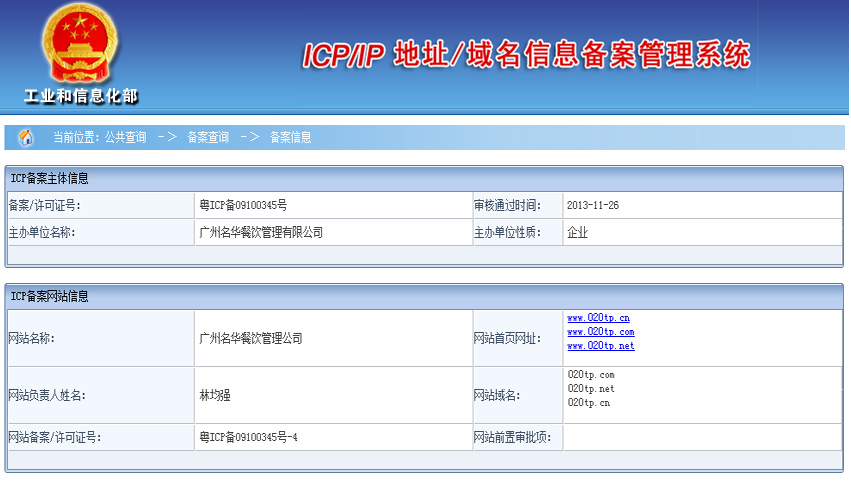Open the www.020tp.net link
This screenshot has width=851, height=481.
600,346
